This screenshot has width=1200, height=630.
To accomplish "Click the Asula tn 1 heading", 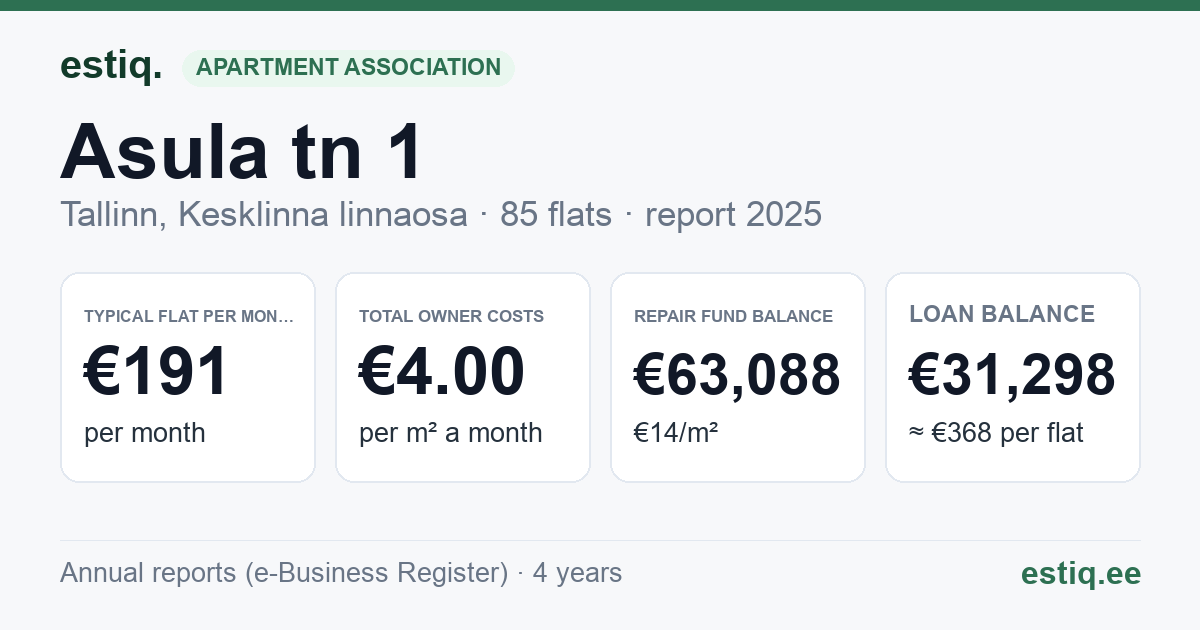I will tap(242, 151).
